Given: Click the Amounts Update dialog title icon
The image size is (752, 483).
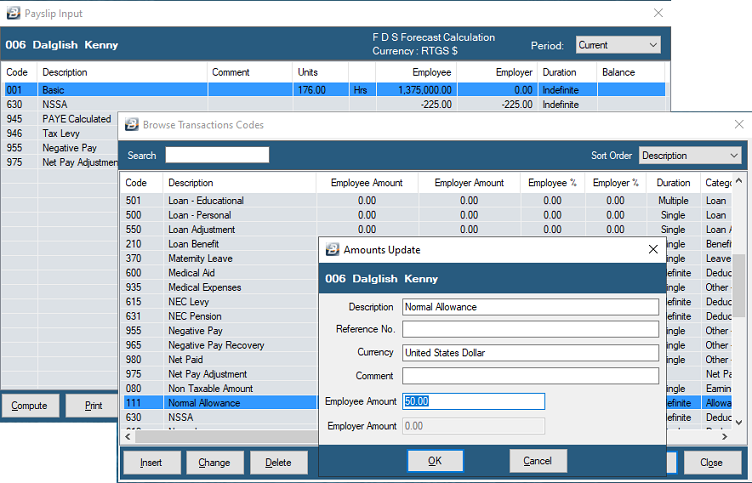Looking at the screenshot, I should pos(332,249).
